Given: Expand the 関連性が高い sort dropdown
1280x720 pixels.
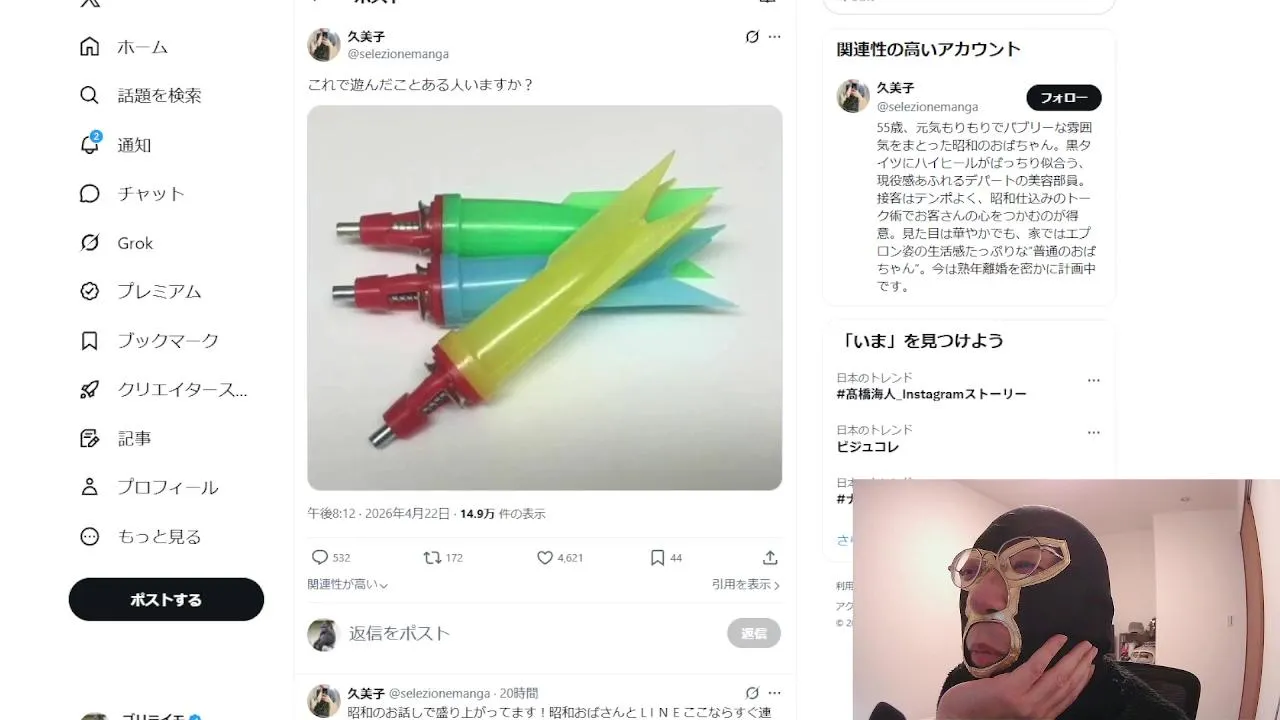Looking at the screenshot, I should 348,584.
